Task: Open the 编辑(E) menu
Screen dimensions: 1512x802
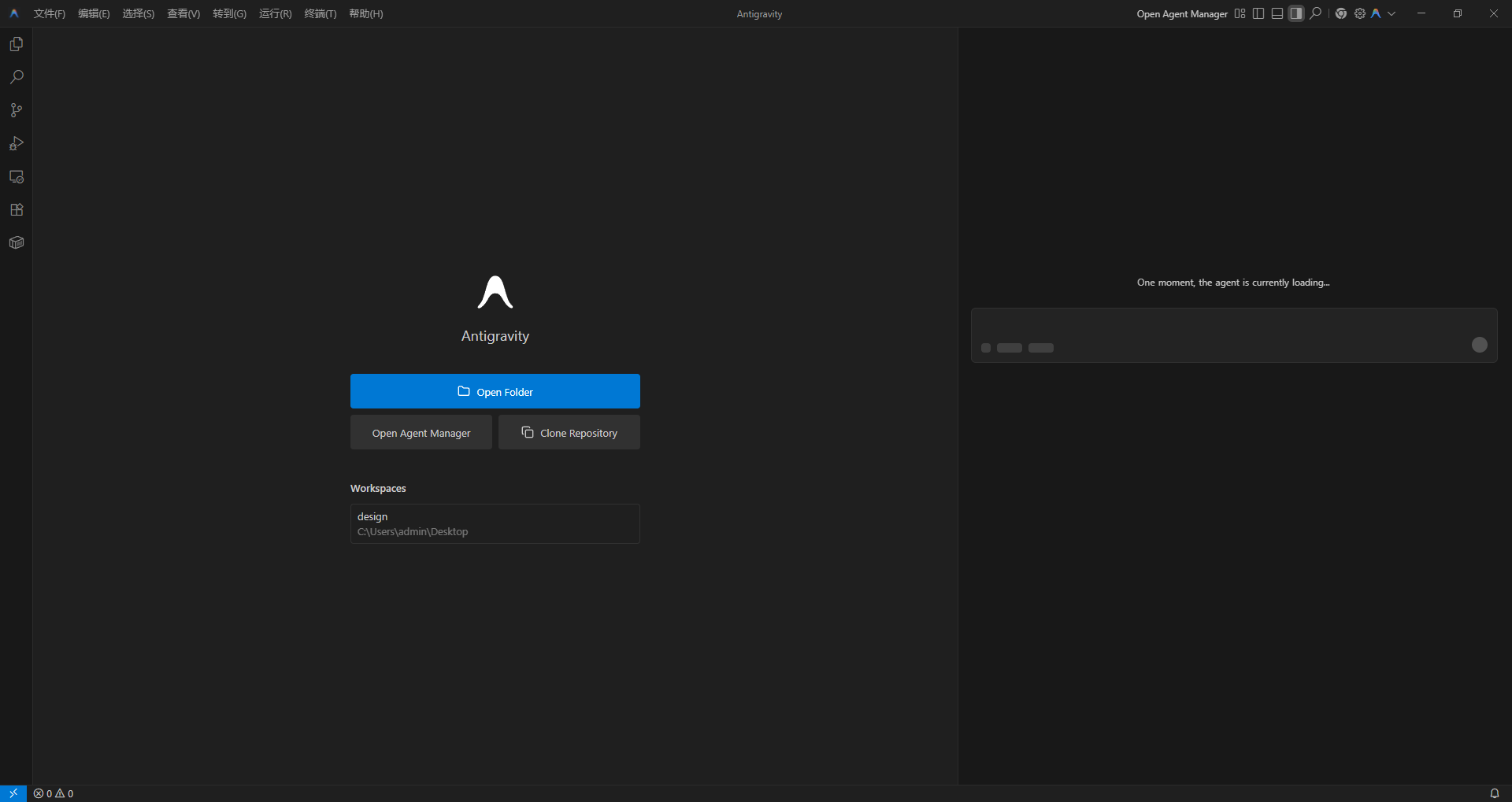Action: [94, 14]
